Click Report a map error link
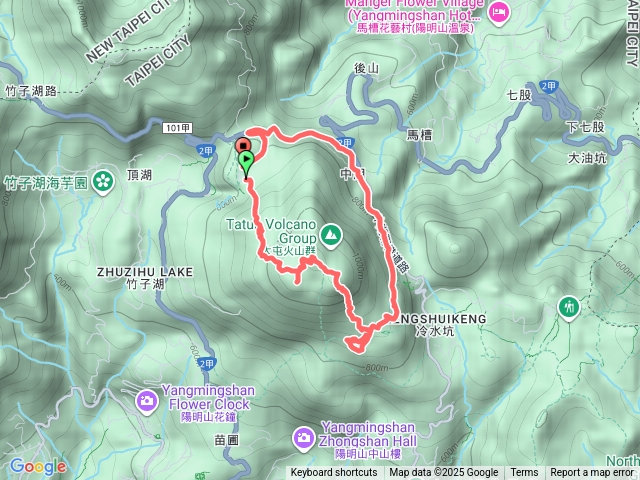Image resolution: width=640 pixels, height=480 pixels. (592, 473)
